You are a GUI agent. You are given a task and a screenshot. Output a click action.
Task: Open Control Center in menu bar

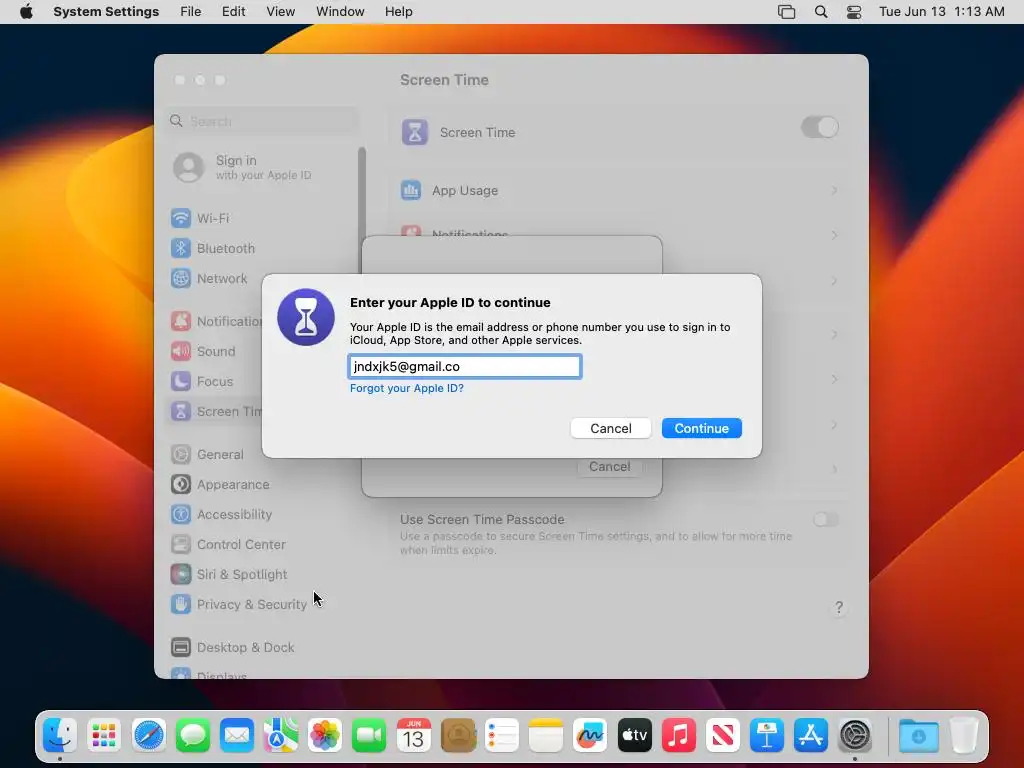click(854, 12)
